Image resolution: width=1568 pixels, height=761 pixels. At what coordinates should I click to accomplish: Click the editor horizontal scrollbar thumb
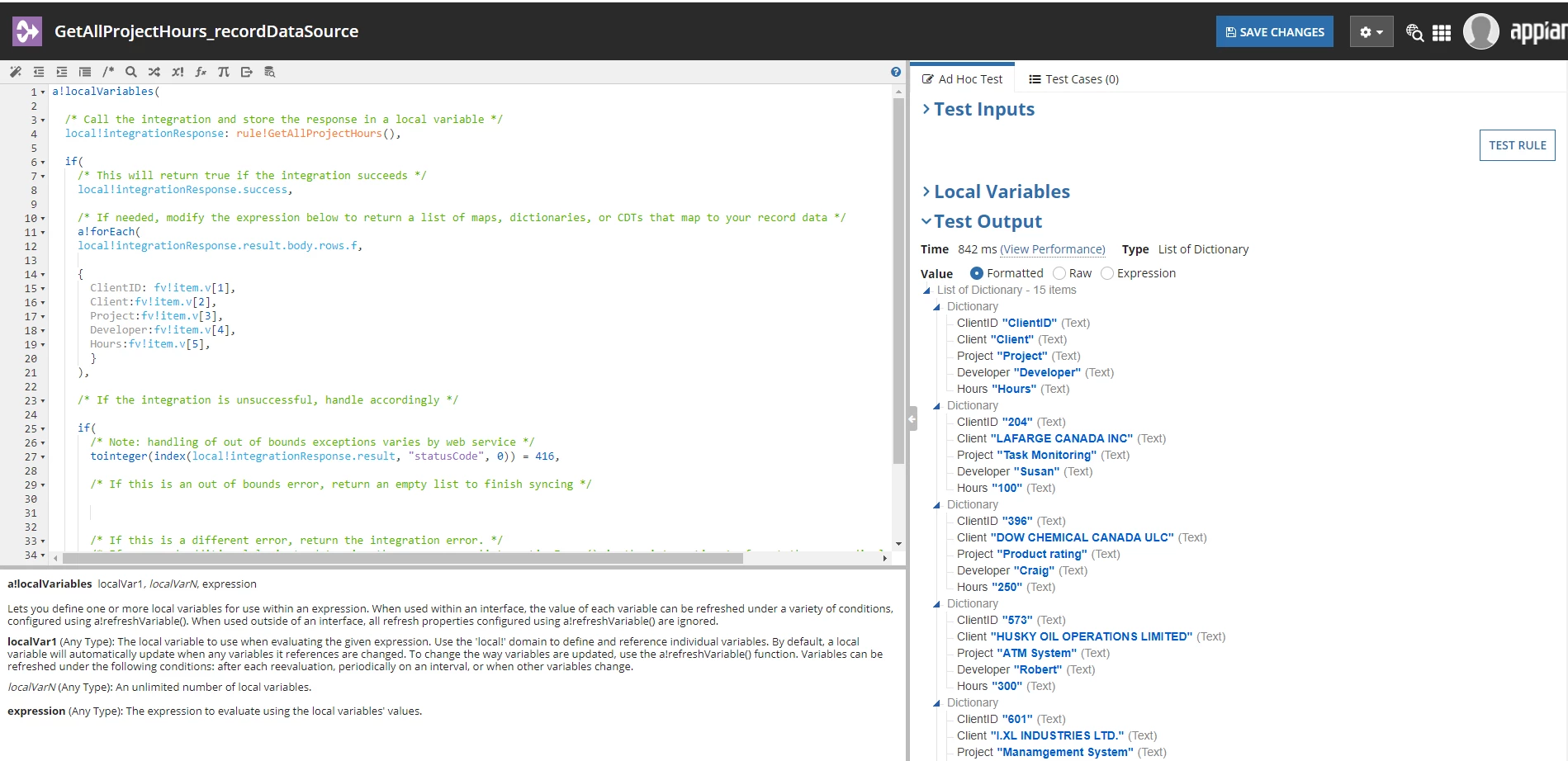coord(401,558)
